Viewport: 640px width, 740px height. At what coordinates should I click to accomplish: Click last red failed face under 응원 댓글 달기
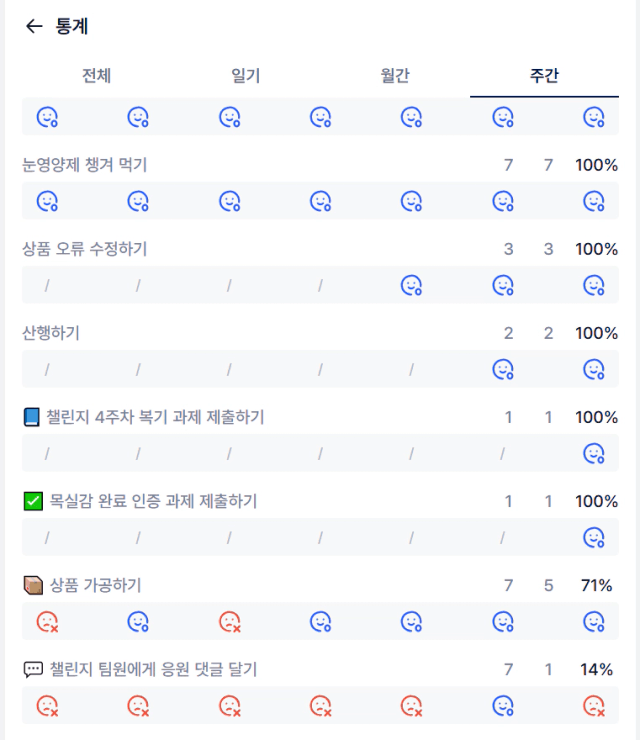click(594, 706)
